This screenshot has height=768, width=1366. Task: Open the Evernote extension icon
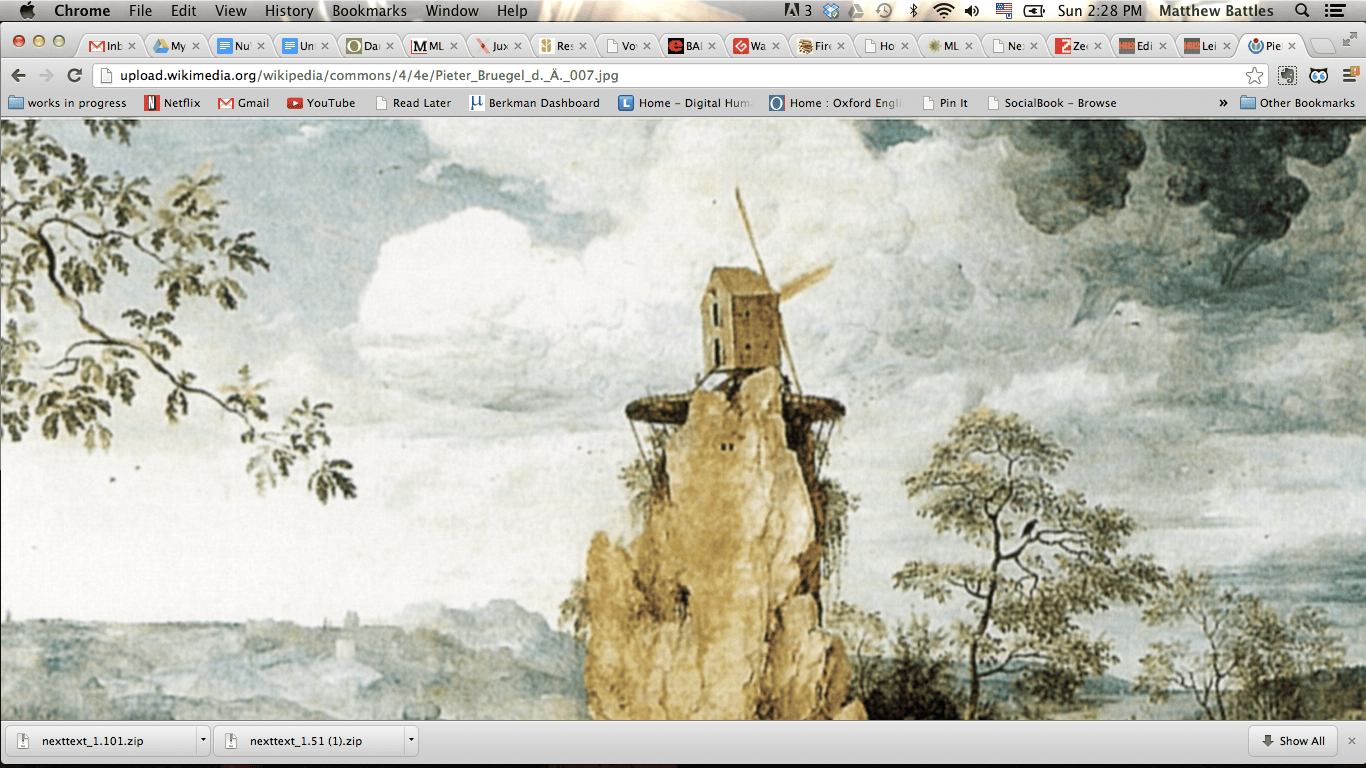tap(1288, 76)
